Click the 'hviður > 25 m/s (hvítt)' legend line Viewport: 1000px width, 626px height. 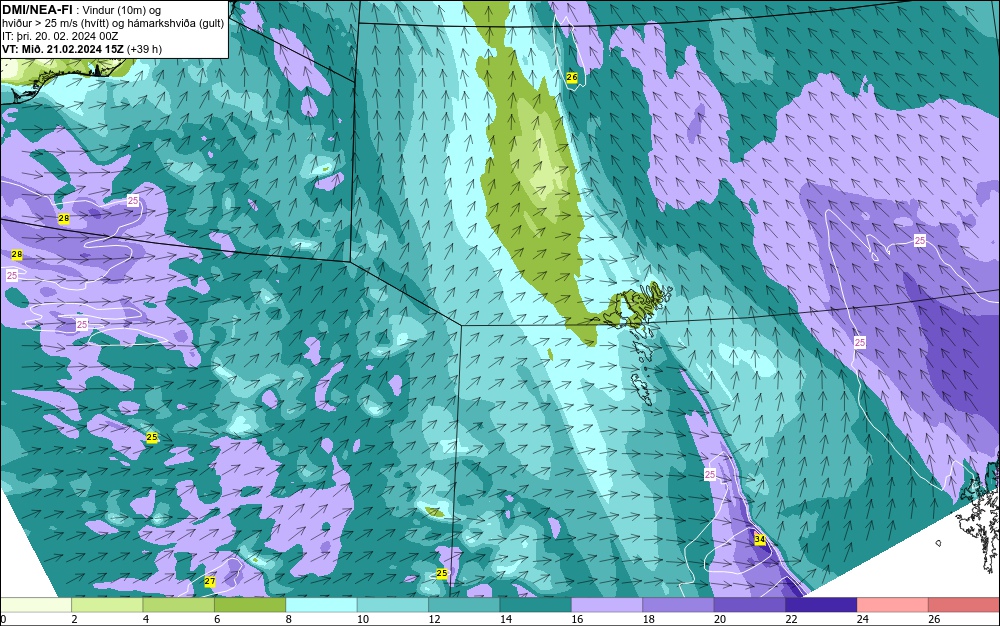tap(56, 24)
